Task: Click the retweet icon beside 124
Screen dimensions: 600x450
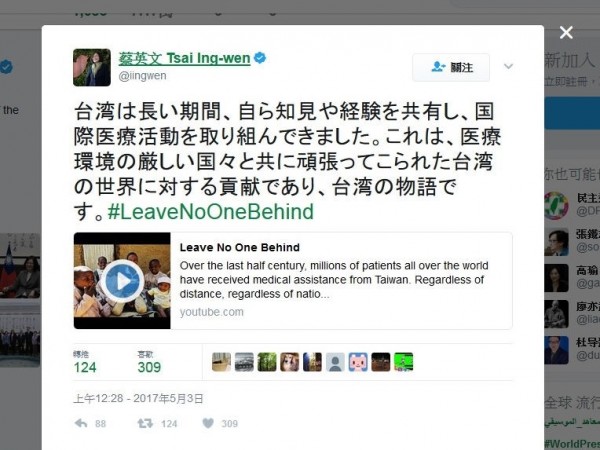Action: (145, 423)
